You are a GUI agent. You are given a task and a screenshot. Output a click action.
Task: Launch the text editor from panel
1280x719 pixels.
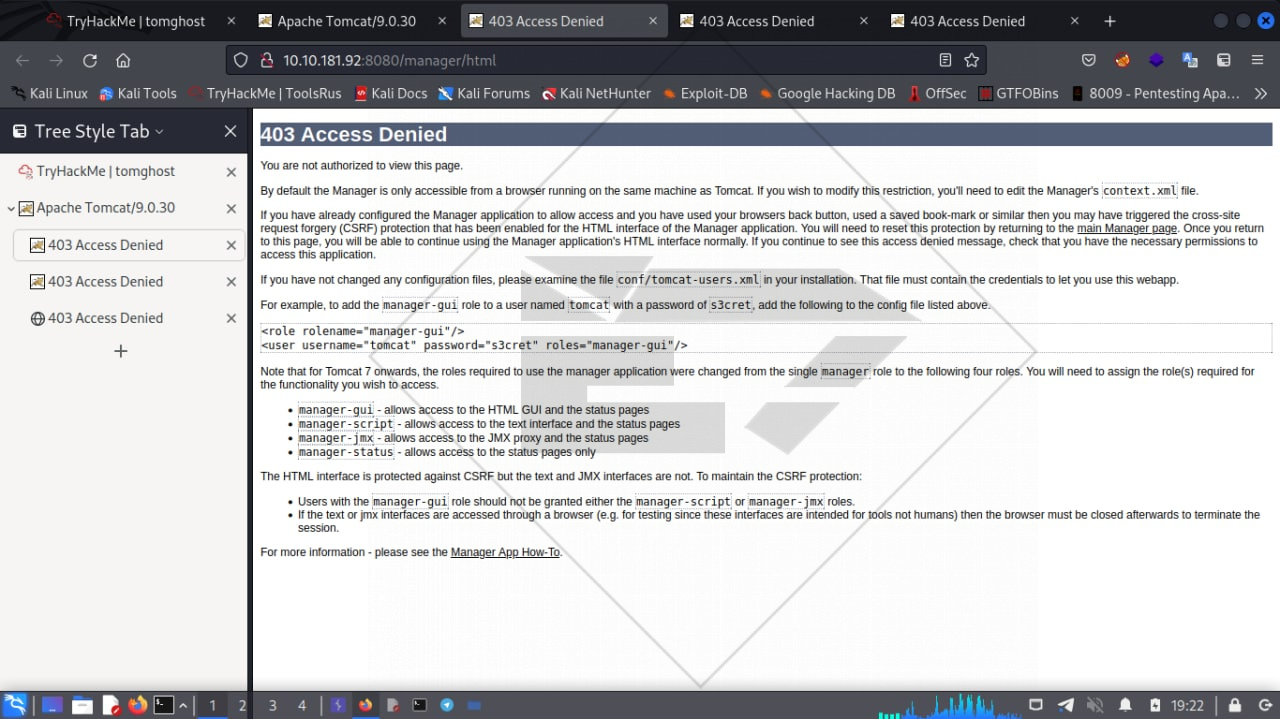point(110,705)
